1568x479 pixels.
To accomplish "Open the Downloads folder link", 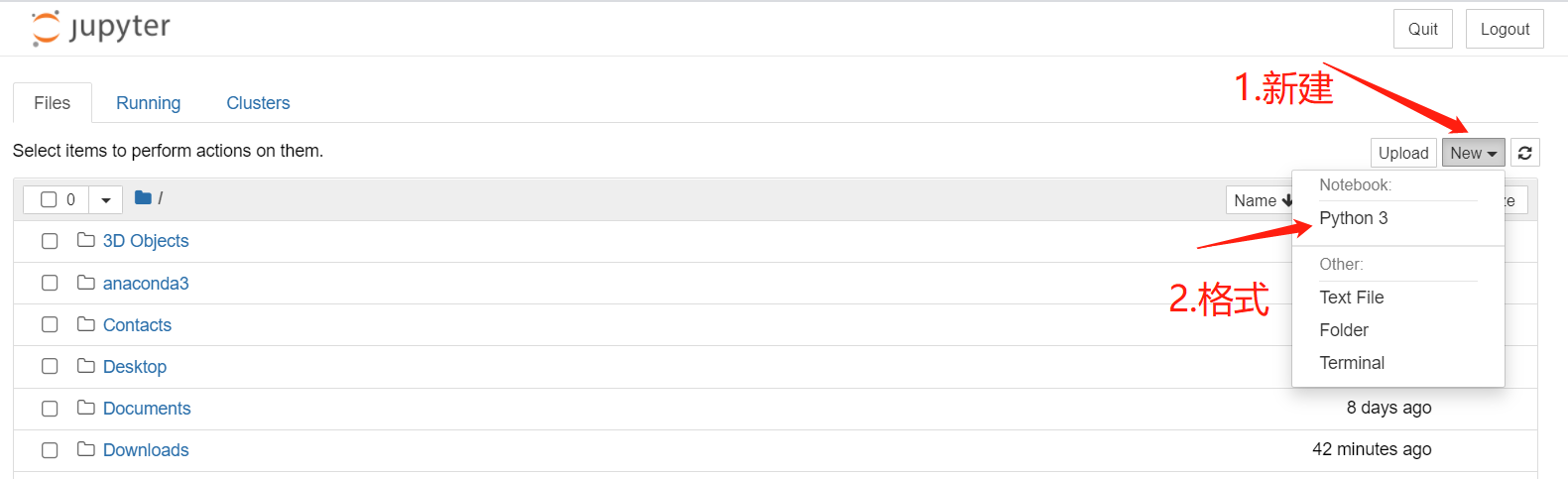I will (146, 450).
